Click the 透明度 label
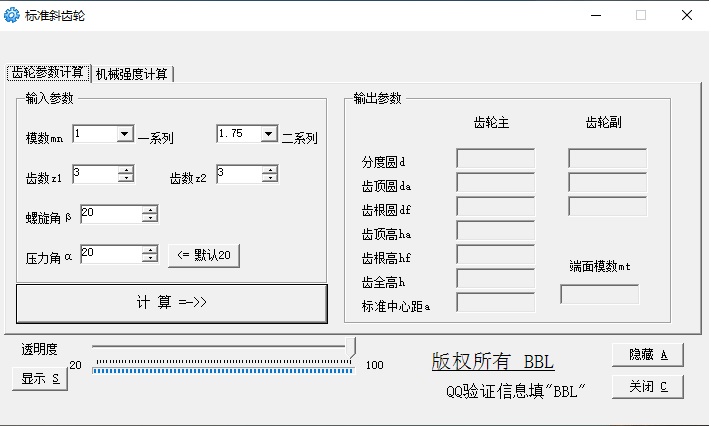 39,349
